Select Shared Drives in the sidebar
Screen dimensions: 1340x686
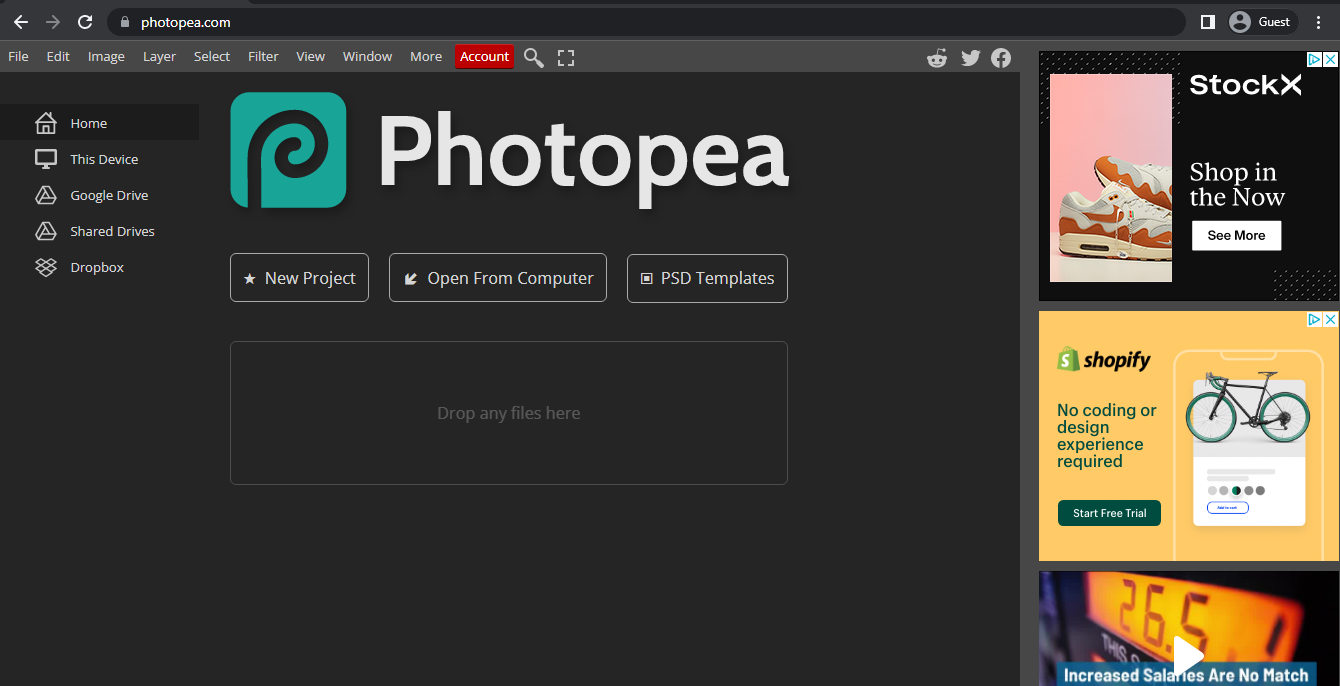(100, 231)
